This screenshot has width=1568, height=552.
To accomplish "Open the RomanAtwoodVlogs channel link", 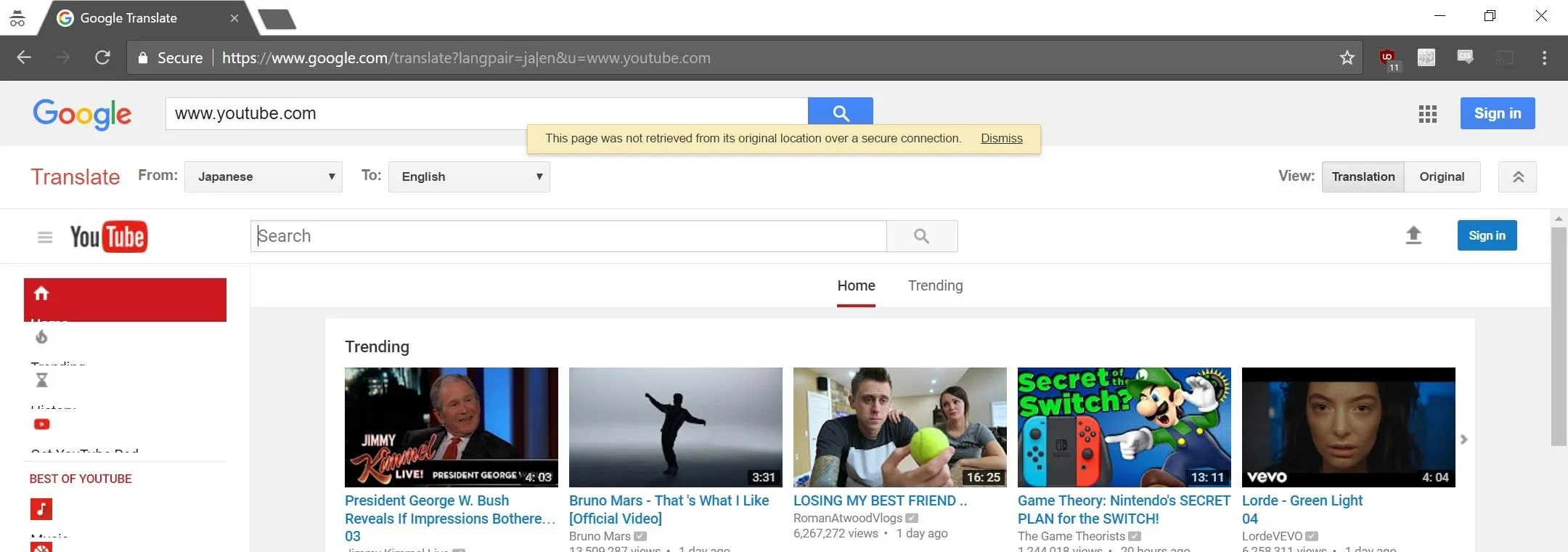I will [x=847, y=518].
